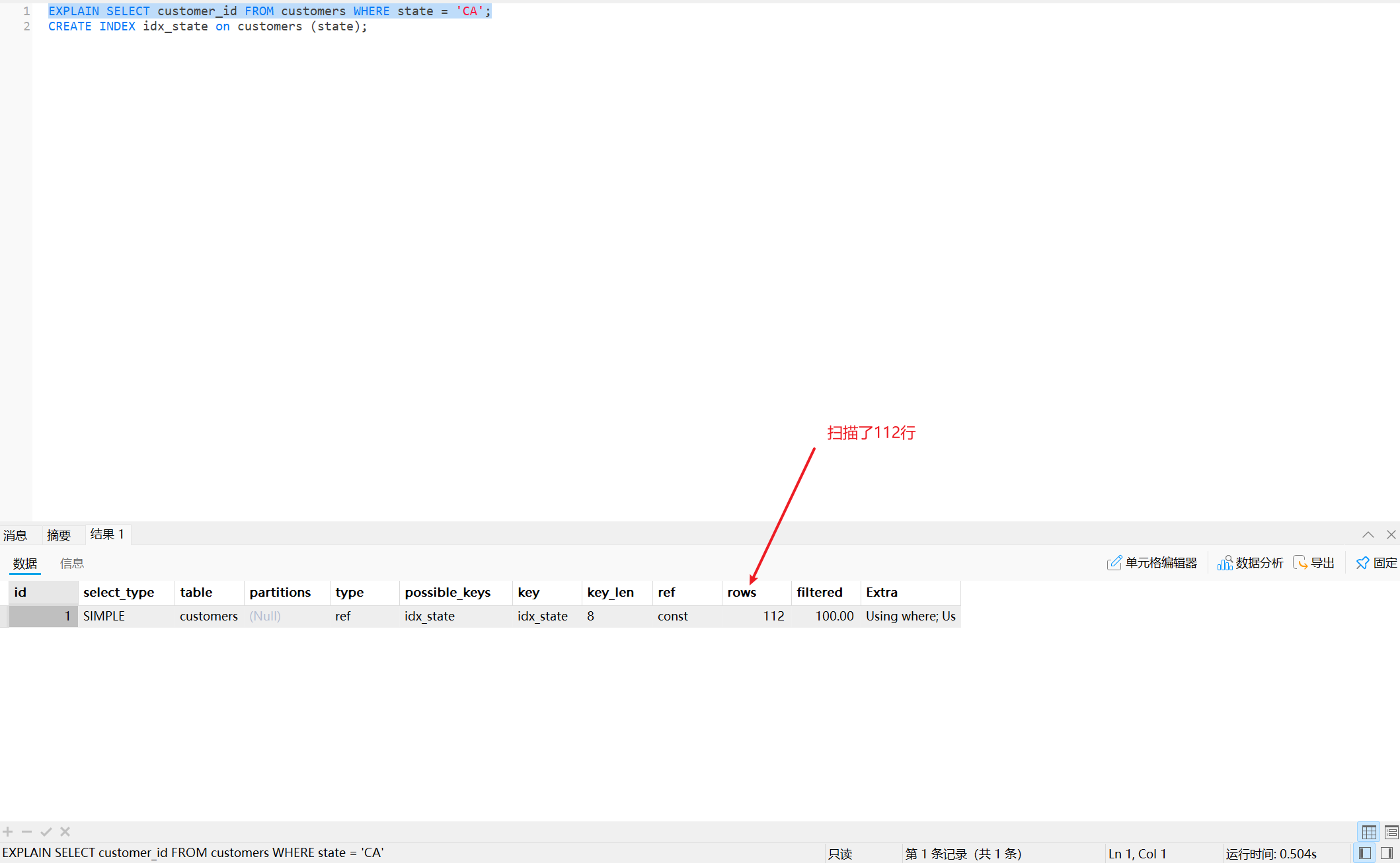The image size is (1400, 863).
Task: Click line number 2 in gutter
Action: coord(26,26)
